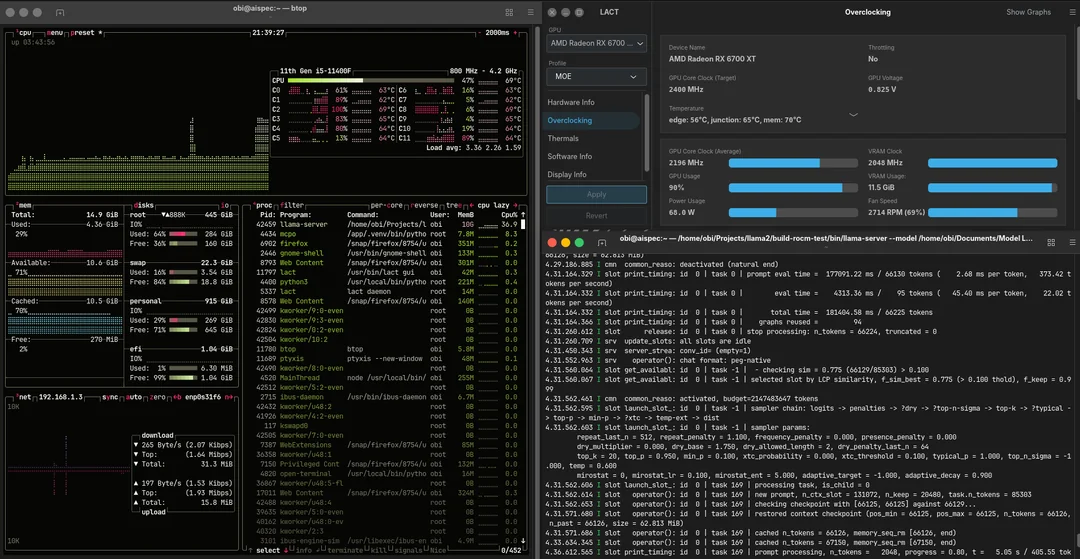Select the python3 process row
1080x559 pixels.
[x=386, y=282]
